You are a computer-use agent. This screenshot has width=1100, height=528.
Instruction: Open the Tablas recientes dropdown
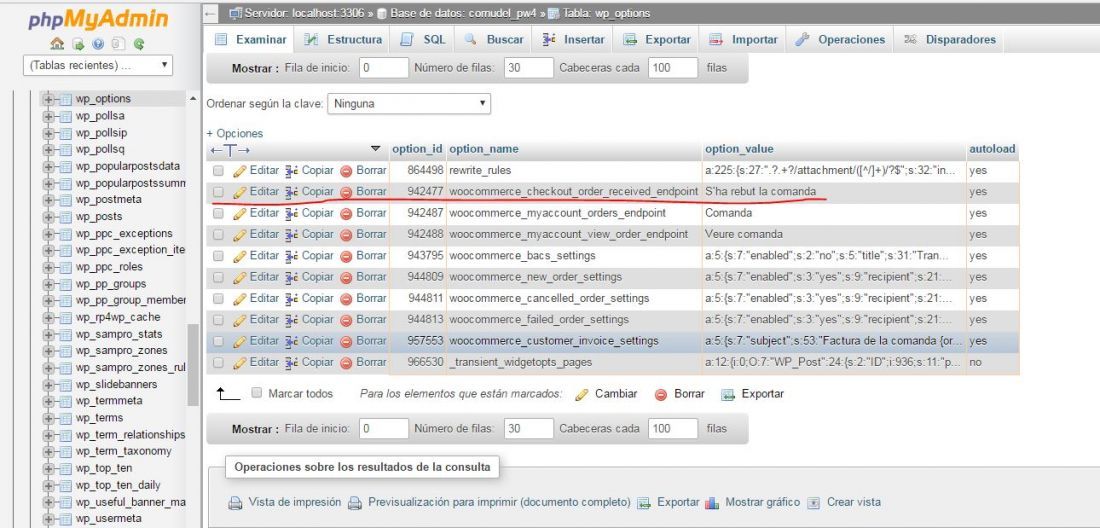coord(98,65)
